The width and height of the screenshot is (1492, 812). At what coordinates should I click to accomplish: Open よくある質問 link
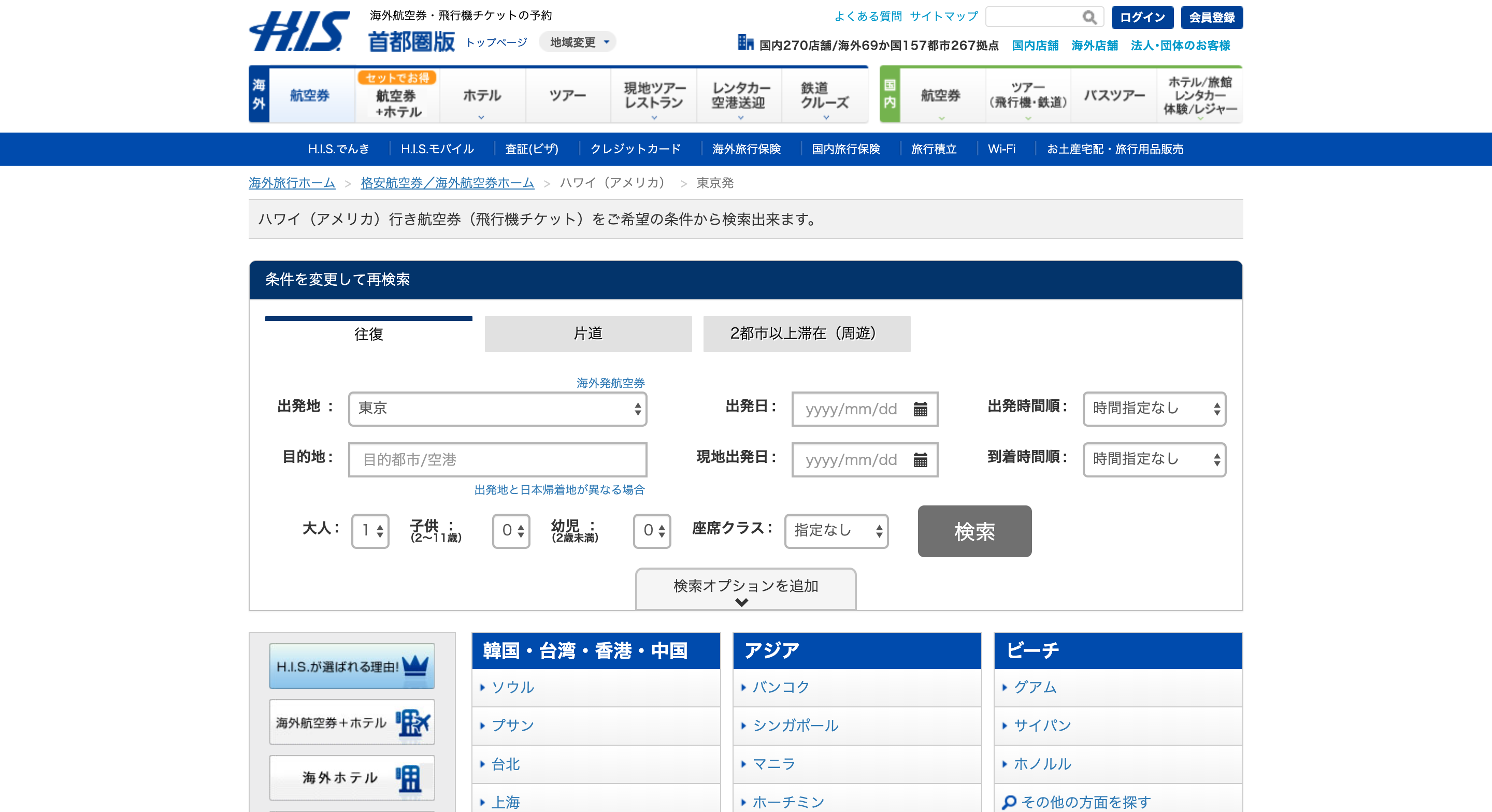pyautogui.click(x=868, y=16)
